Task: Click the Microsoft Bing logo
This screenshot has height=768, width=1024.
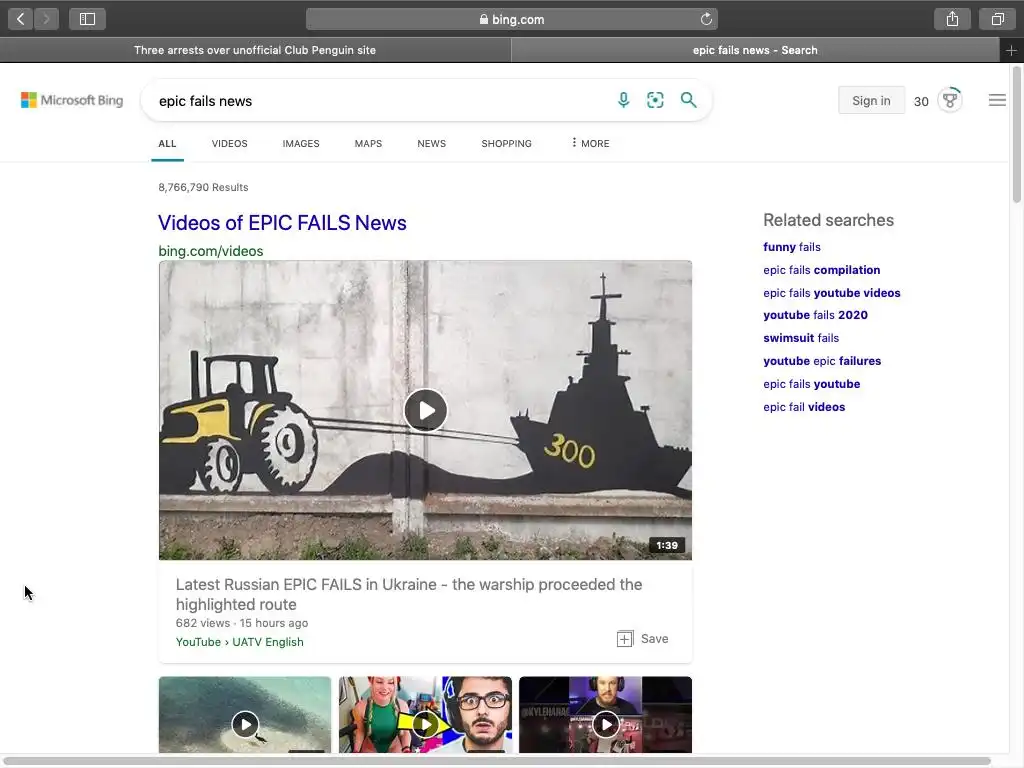Action: point(72,100)
